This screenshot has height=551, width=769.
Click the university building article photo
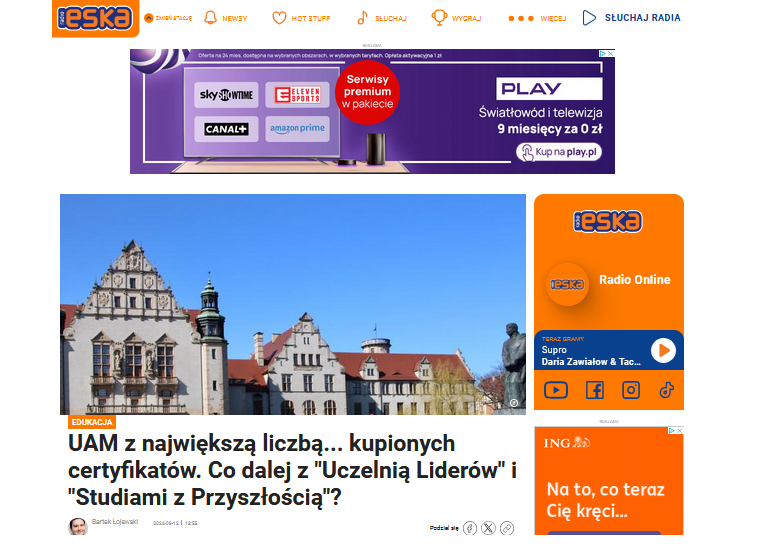pos(292,304)
